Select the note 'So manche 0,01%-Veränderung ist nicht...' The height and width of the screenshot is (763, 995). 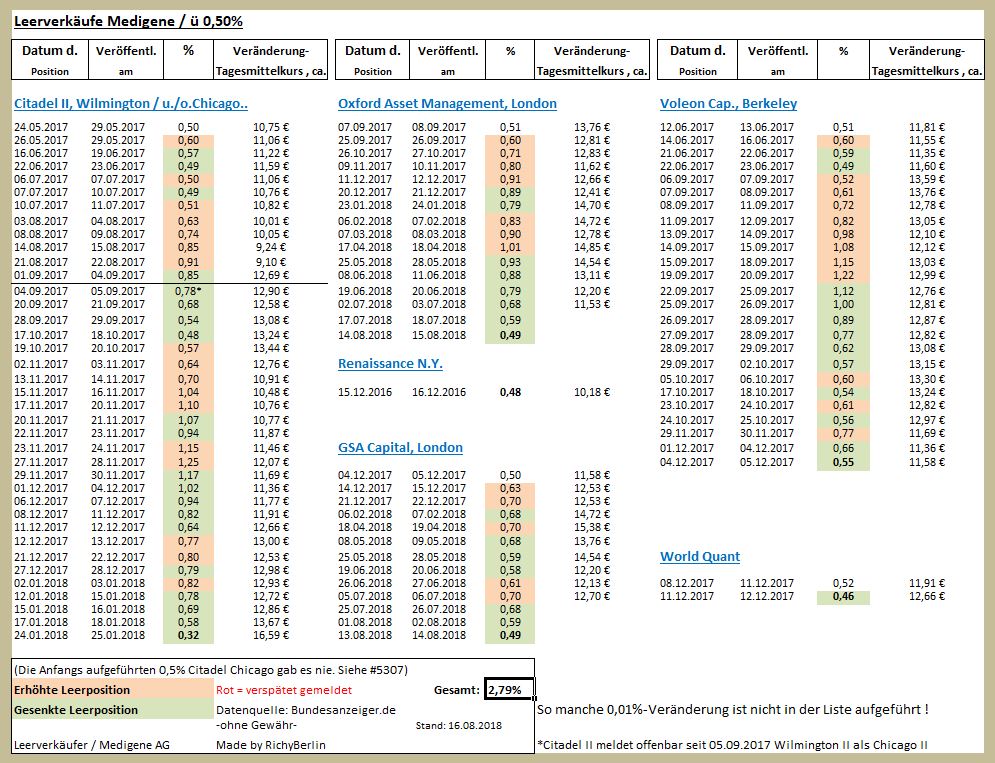coord(733,710)
